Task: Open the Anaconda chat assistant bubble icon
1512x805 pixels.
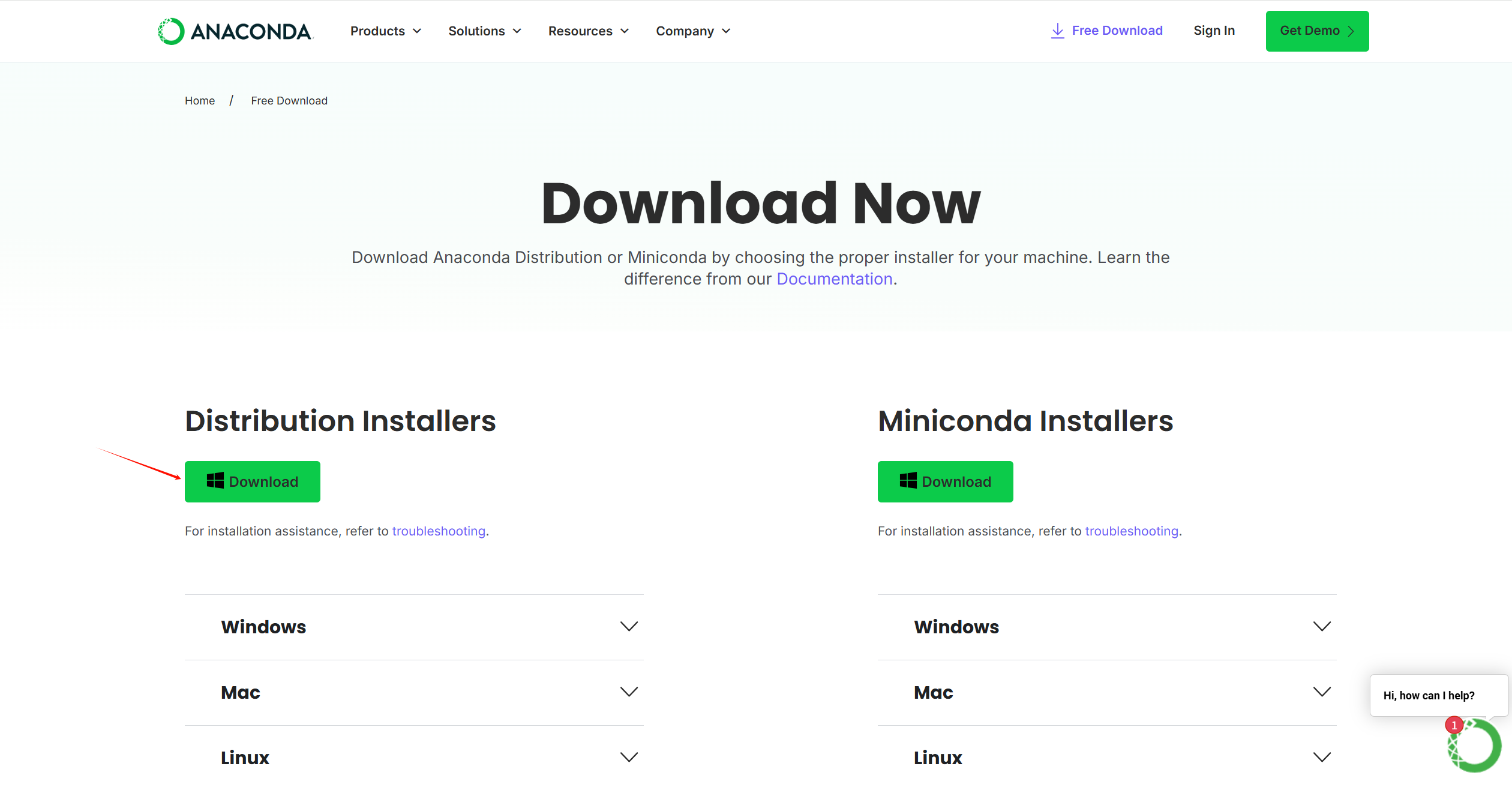Action: coord(1474,746)
